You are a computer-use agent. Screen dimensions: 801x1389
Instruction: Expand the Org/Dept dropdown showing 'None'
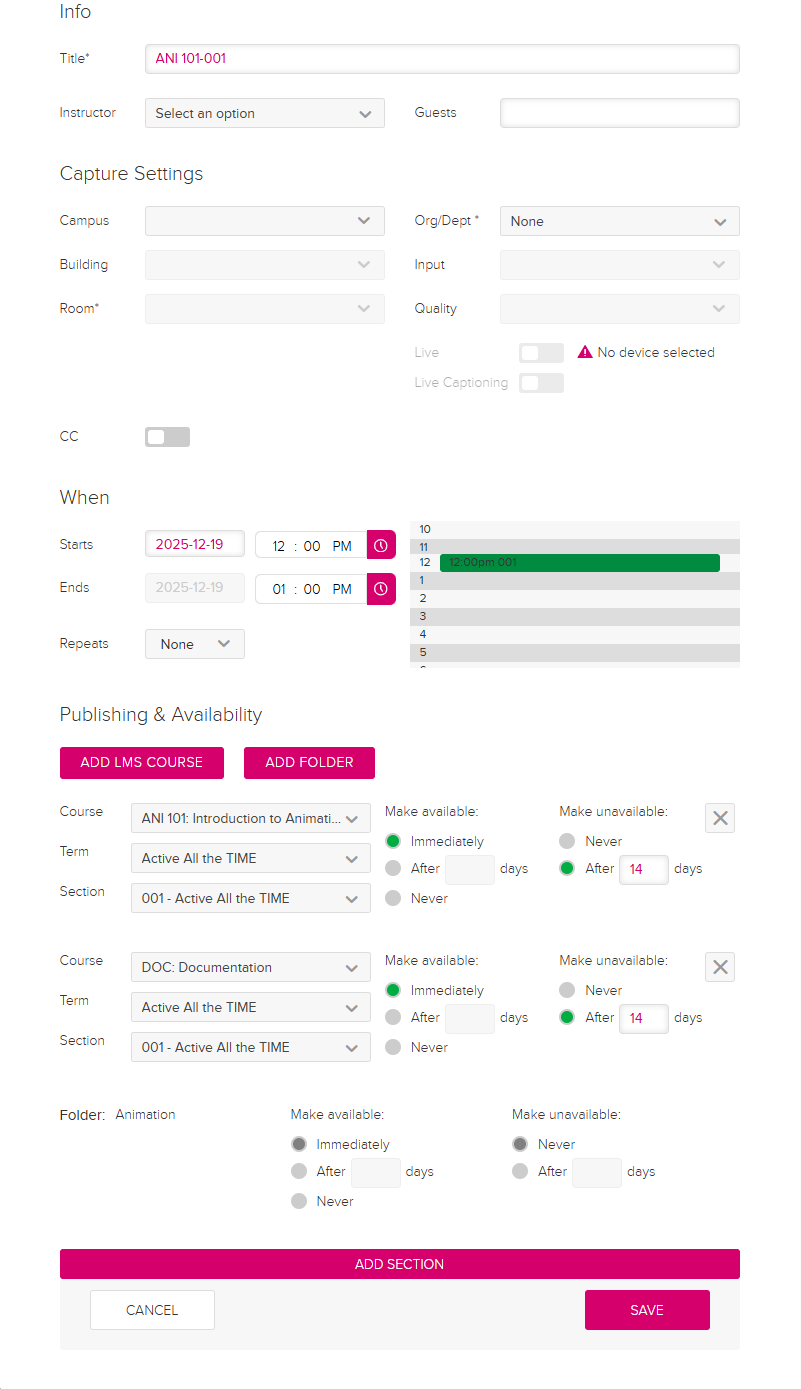coord(619,221)
